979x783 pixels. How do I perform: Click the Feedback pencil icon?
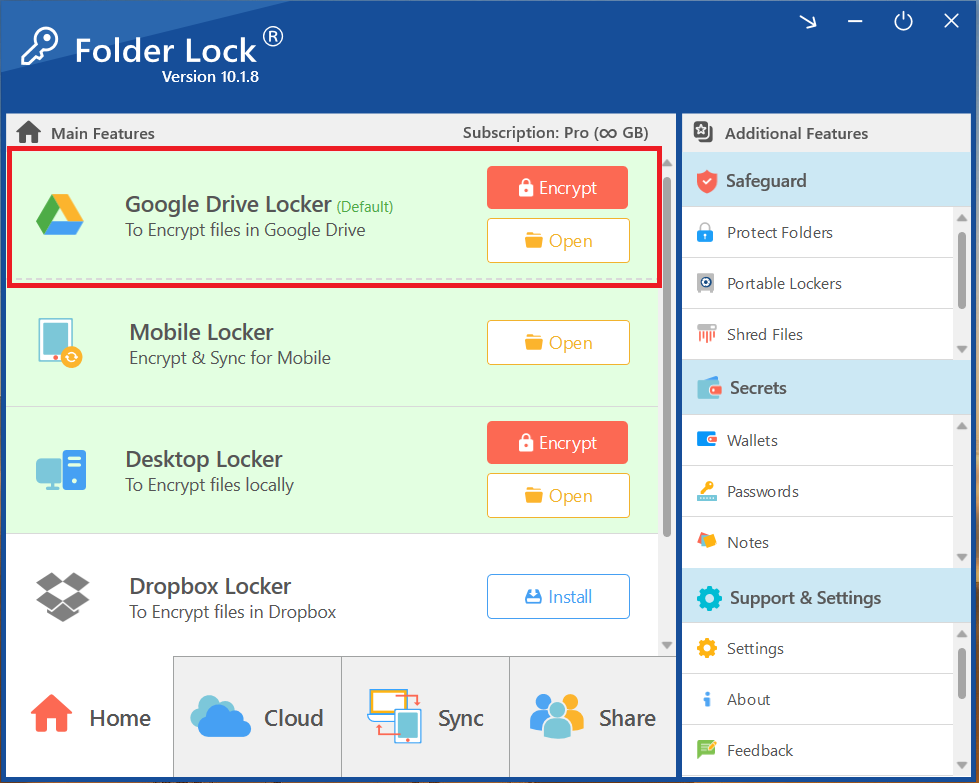click(707, 748)
